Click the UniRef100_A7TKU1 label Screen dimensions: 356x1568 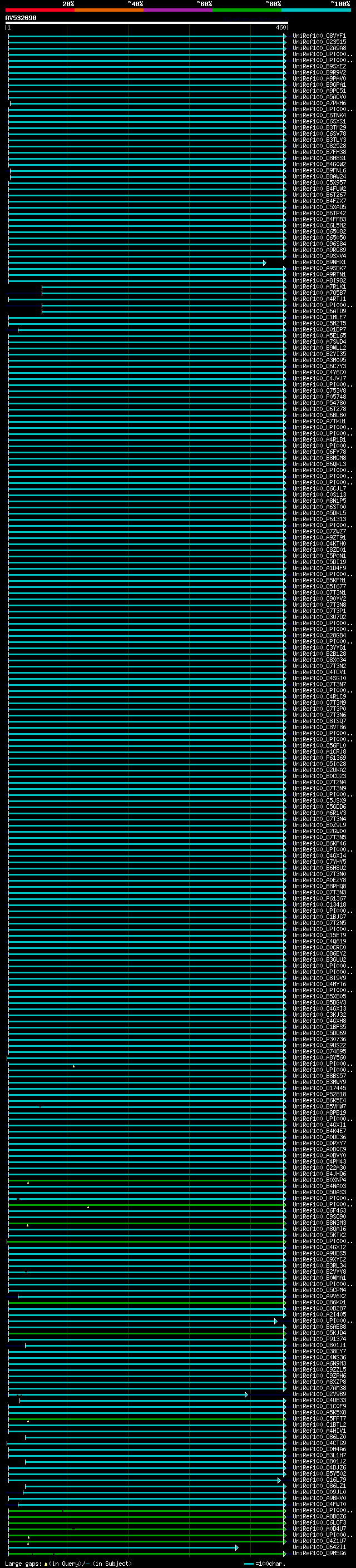(x=319, y=421)
